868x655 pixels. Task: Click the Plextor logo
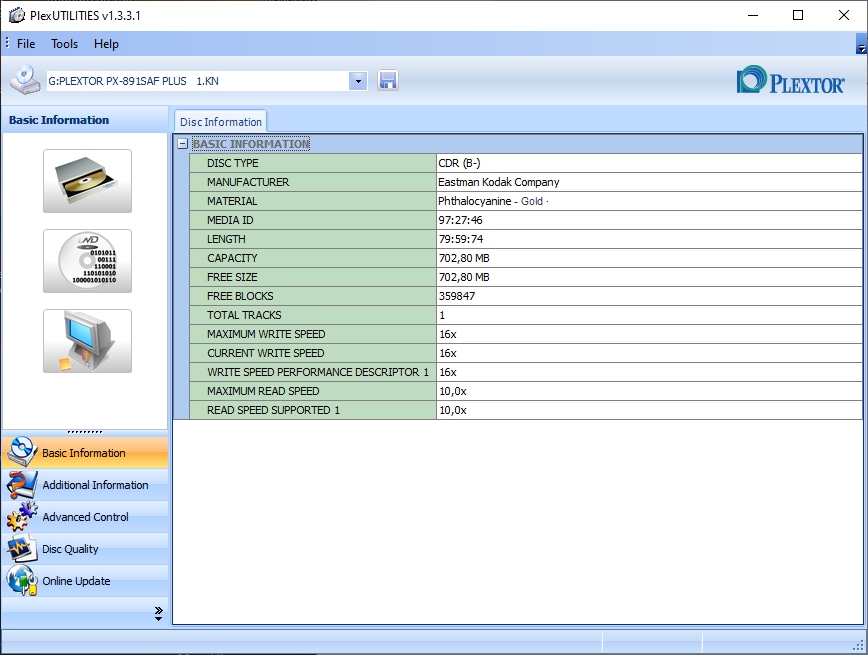(x=790, y=81)
